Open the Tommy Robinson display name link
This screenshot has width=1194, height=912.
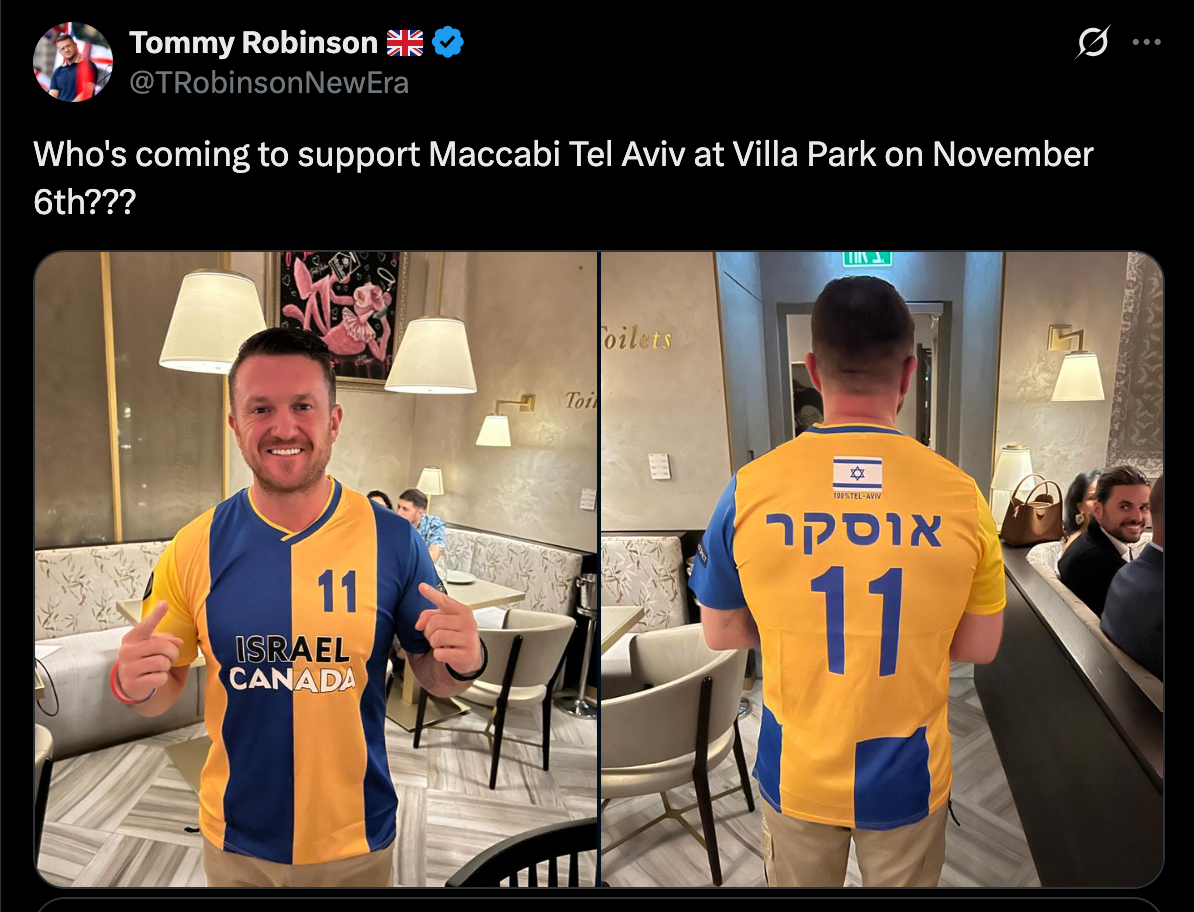pos(253,43)
